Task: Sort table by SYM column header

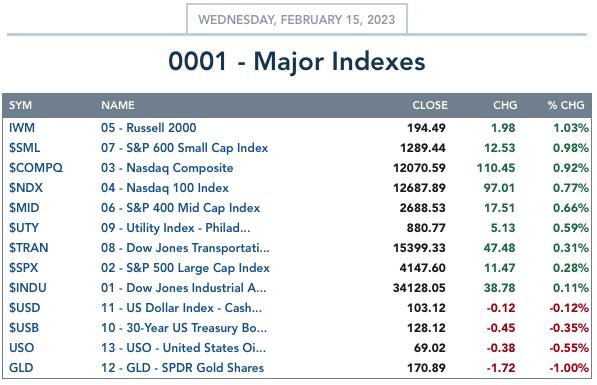Action: coord(21,105)
